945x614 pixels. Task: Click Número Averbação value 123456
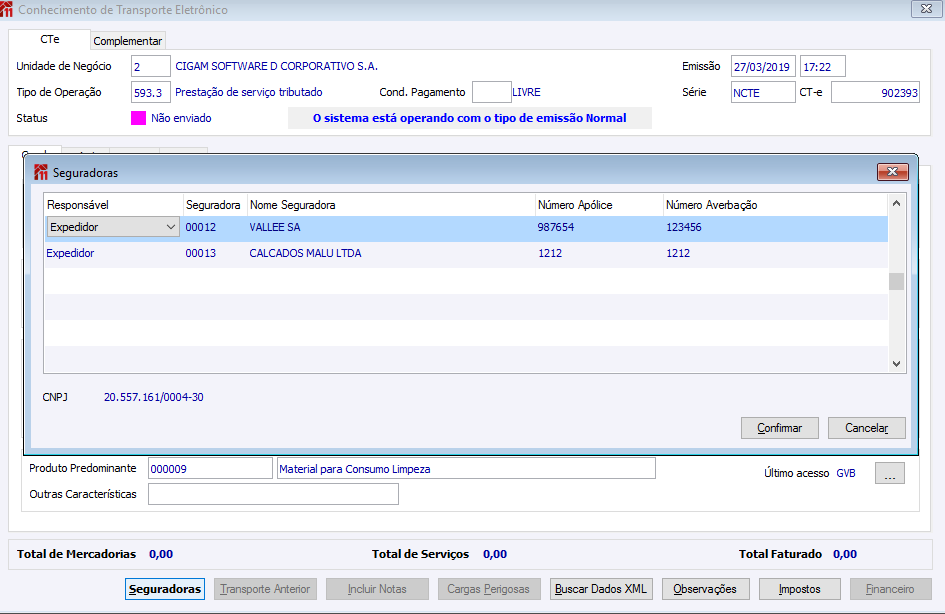point(684,227)
